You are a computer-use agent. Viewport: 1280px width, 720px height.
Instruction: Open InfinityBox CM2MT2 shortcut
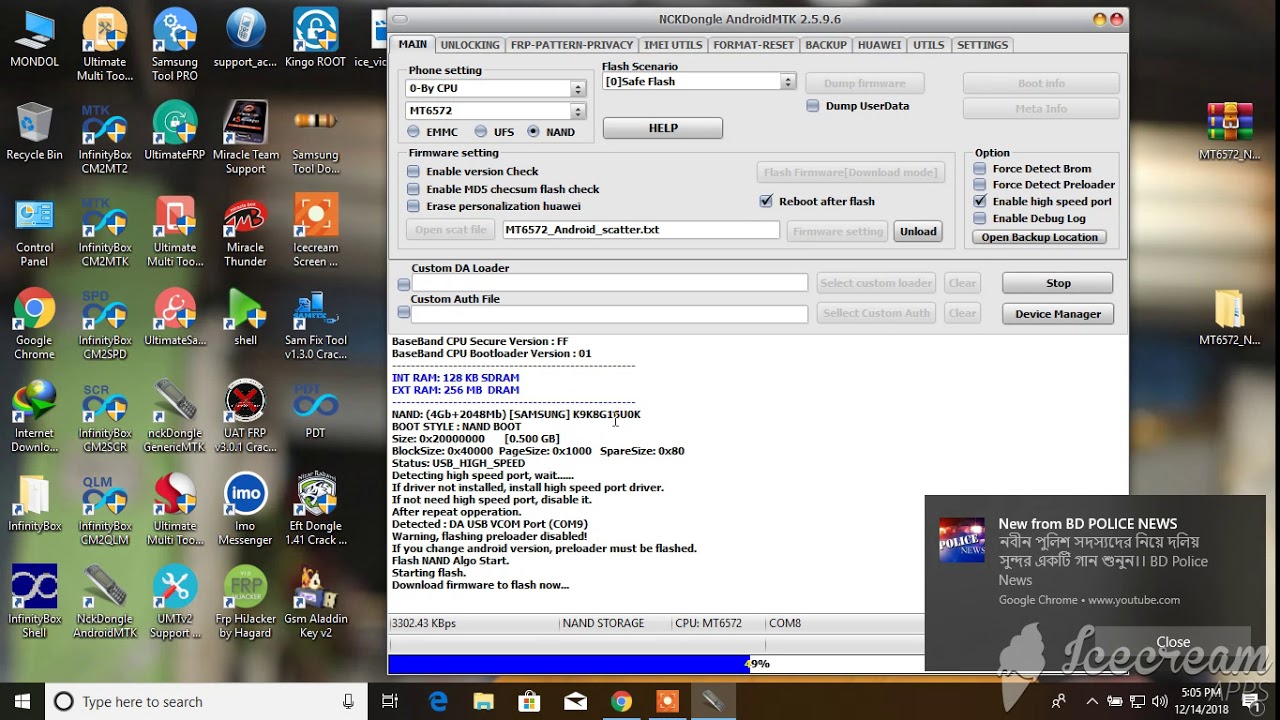[105, 139]
